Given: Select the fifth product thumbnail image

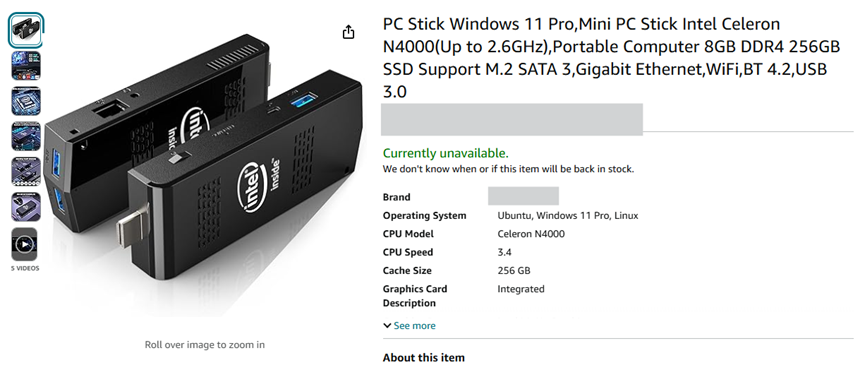Looking at the screenshot, I should tap(26, 171).
